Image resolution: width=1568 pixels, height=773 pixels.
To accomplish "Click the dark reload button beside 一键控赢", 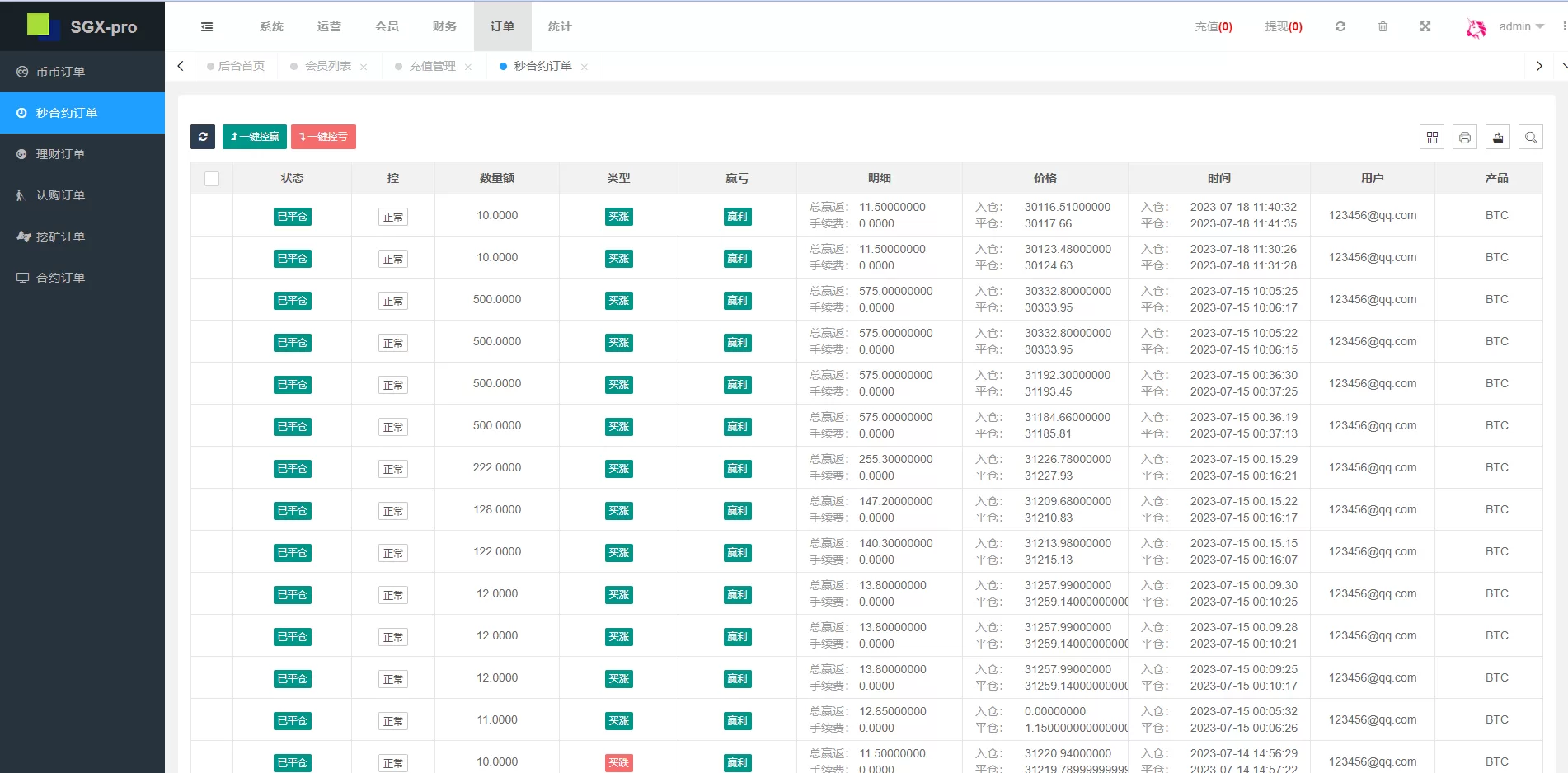I will click(x=203, y=137).
